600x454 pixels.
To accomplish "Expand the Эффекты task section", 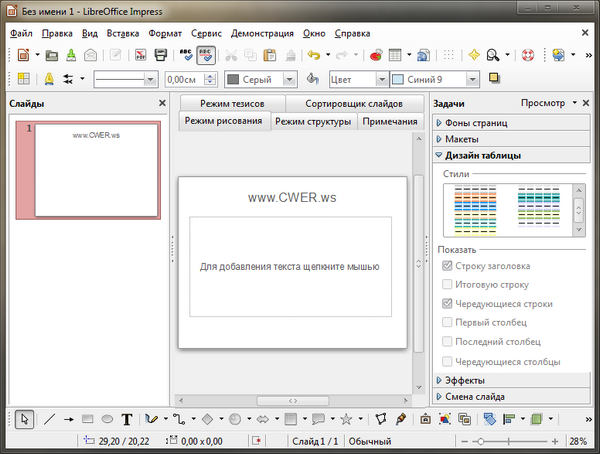I will tap(465, 380).
